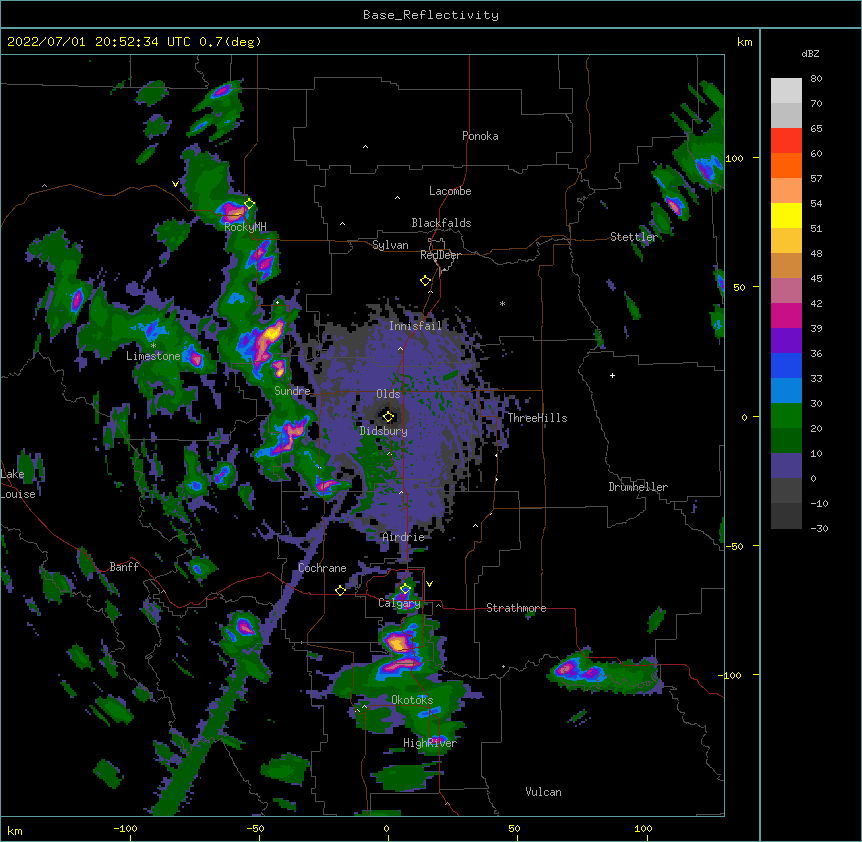Screen dimensions: 862x842
Task: Pick the light gray 70-80 dBZ legend swatch
Action: click(x=786, y=91)
